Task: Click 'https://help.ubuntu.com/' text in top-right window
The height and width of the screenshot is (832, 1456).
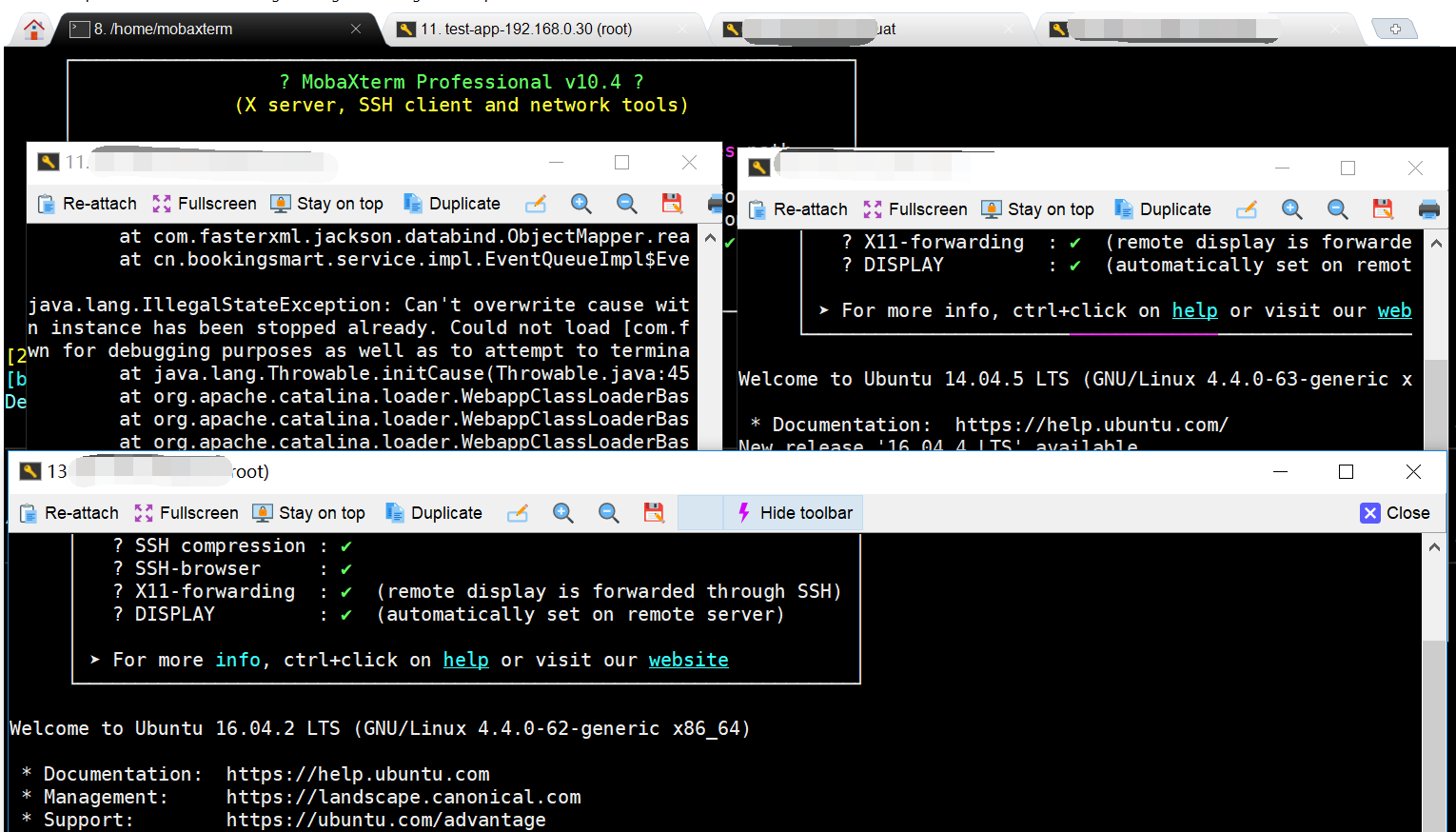Action: [1092, 425]
